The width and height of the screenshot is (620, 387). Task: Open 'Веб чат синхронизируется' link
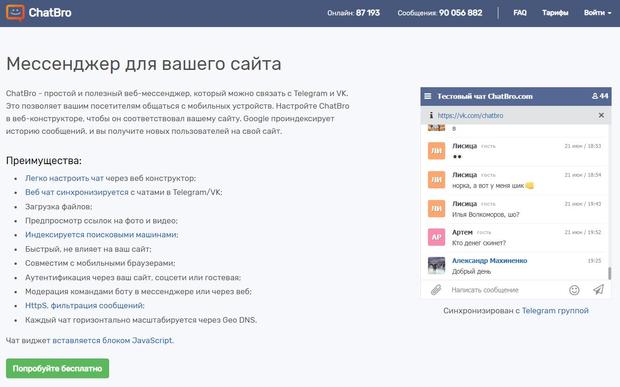[77, 192]
